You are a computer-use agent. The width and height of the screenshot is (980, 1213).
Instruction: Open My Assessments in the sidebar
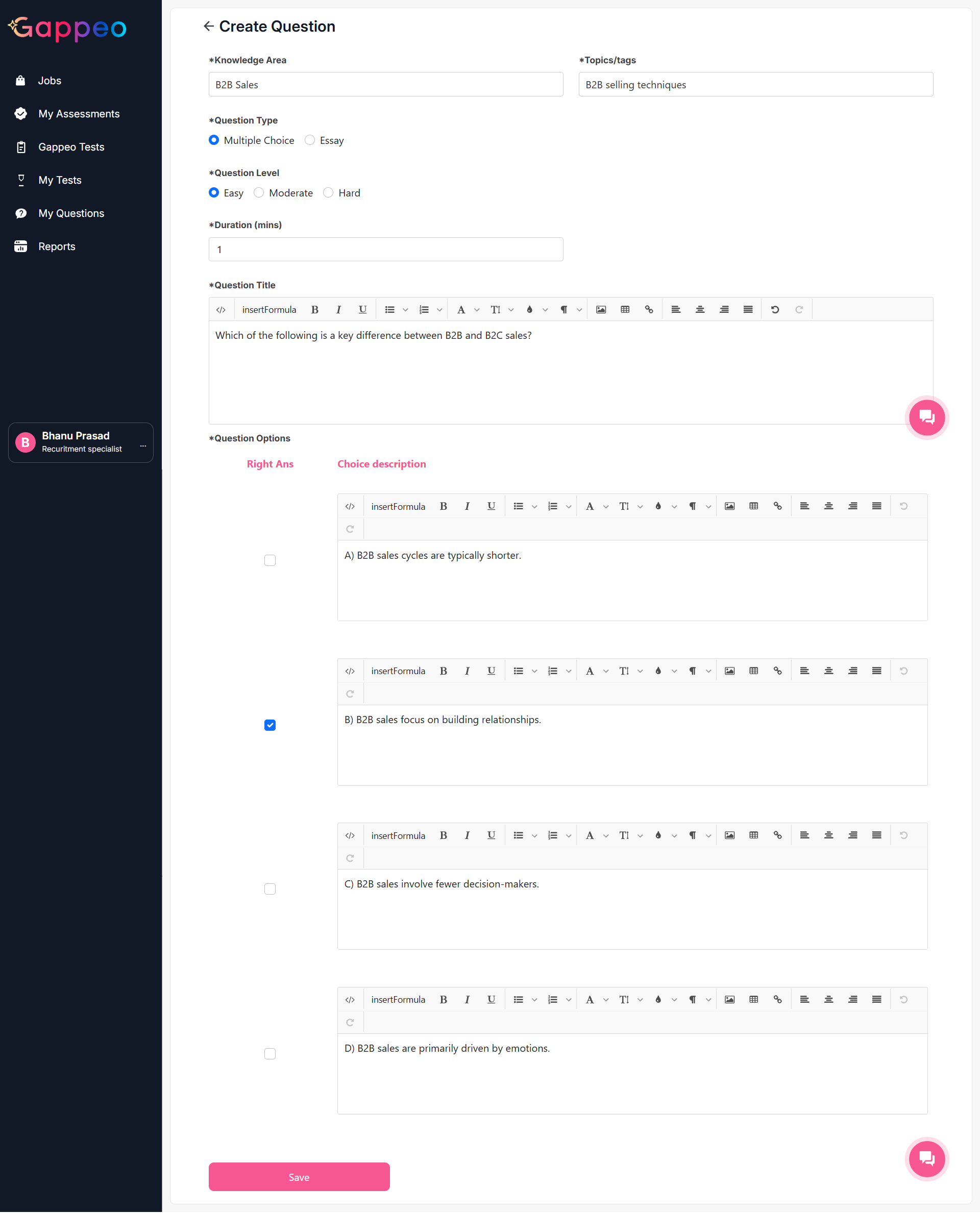pyautogui.click(x=79, y=113)
